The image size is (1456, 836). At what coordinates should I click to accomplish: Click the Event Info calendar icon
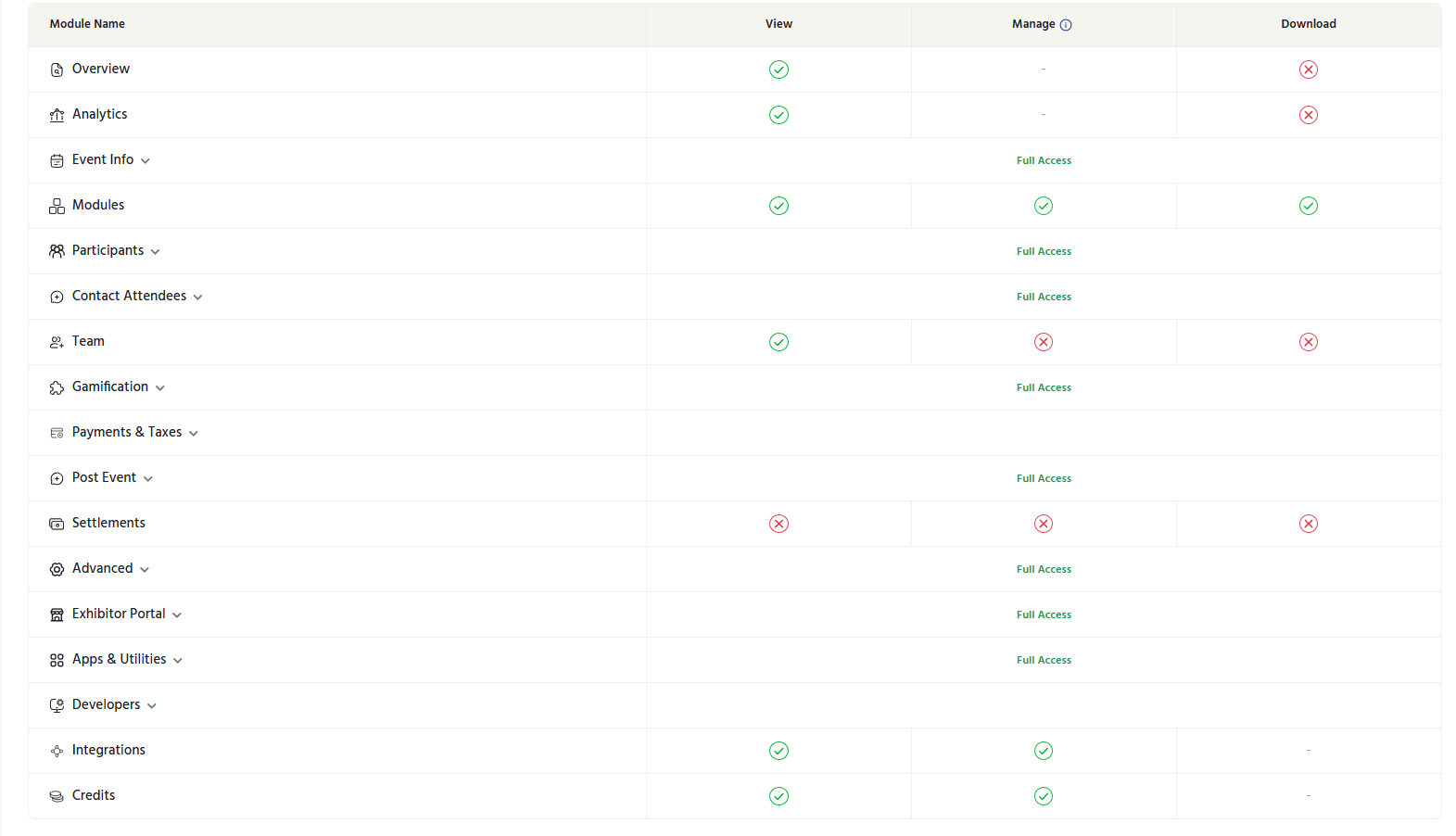click(x=57, y=160)
